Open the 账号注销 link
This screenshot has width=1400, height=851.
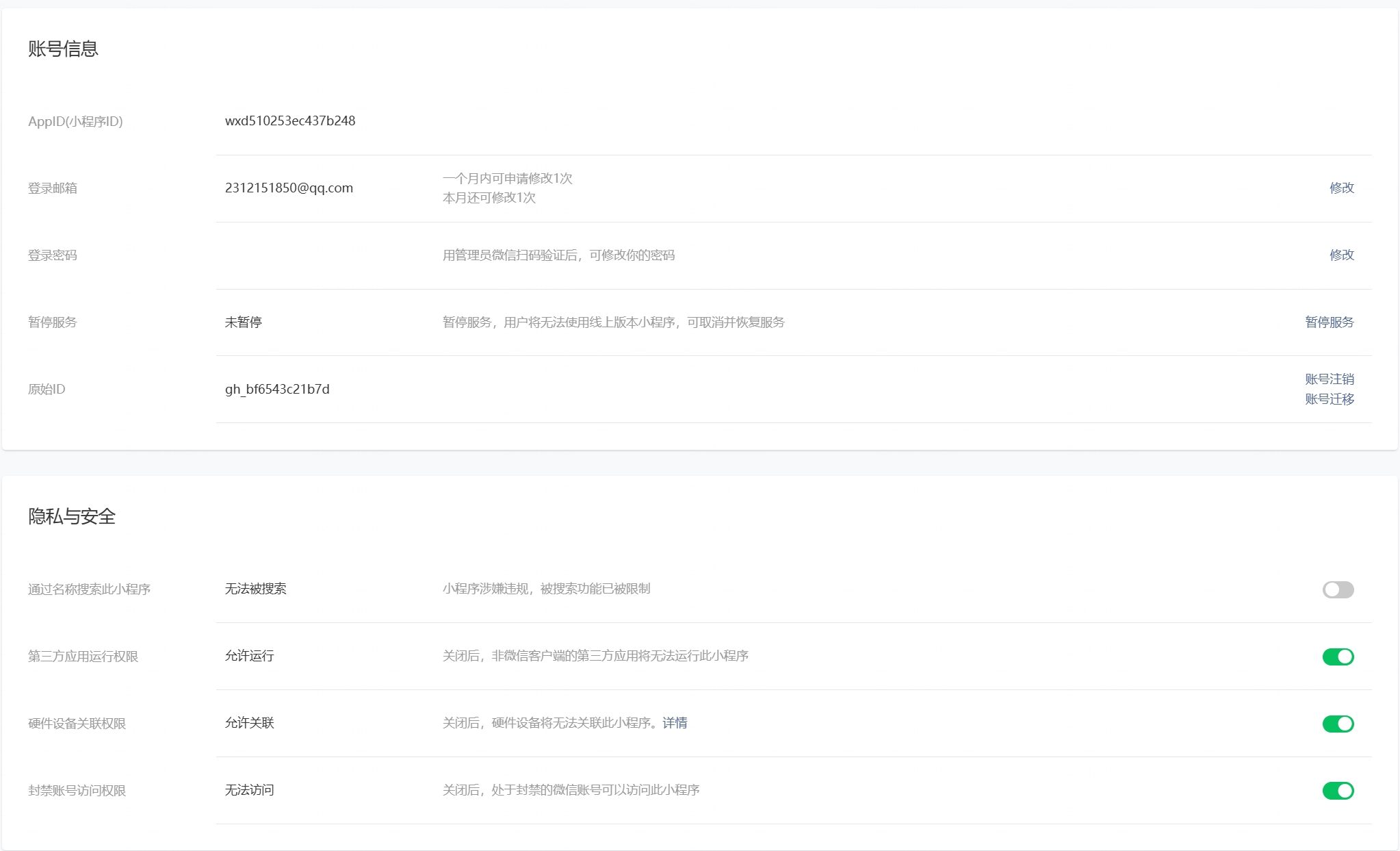point(1329,379)
